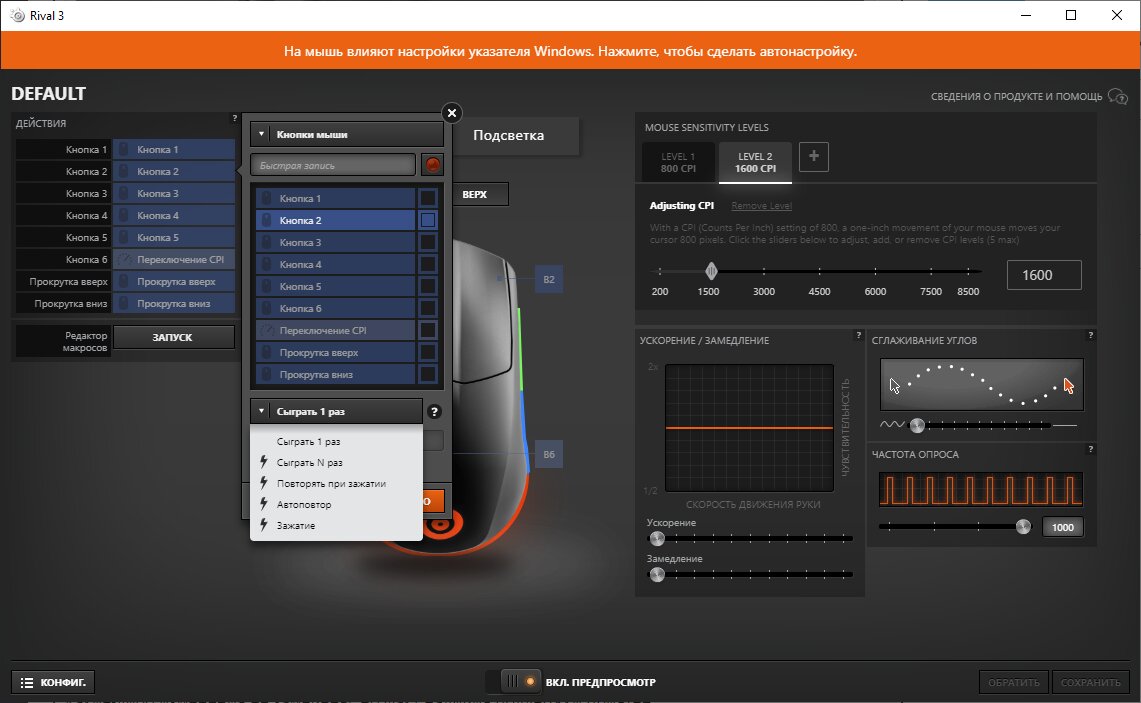Tick the checkbox beside Кнопка 1 in popup list
Screen dimensions: 1141x703
click(428, 198)
